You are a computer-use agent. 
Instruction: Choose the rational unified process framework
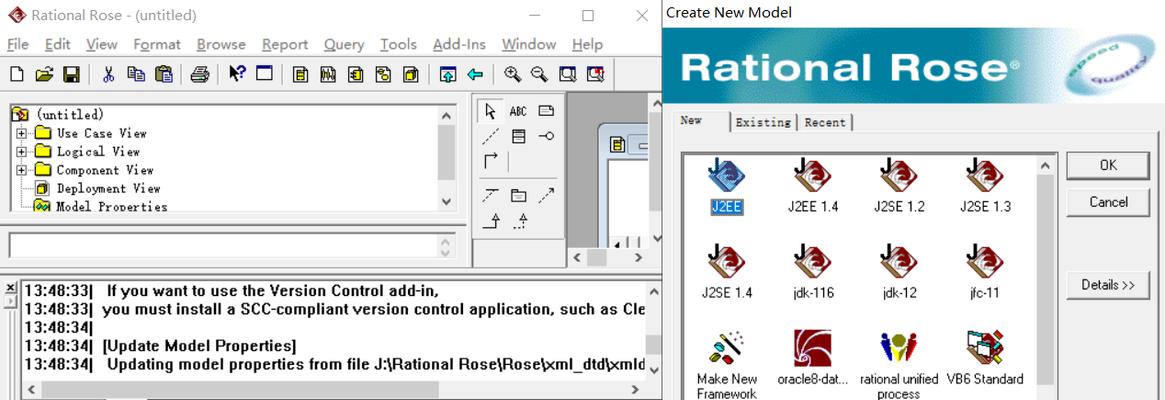point(899,364)
